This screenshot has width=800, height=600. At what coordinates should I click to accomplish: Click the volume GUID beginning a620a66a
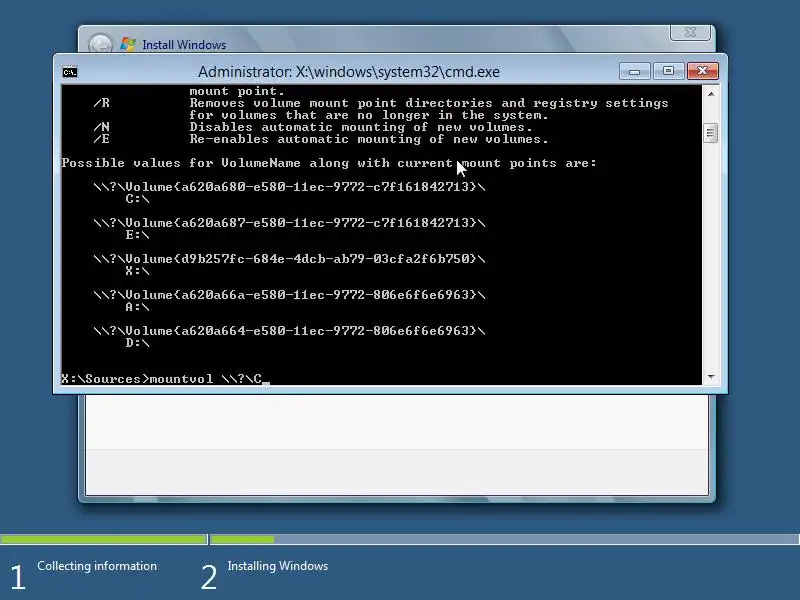point(289,295)
